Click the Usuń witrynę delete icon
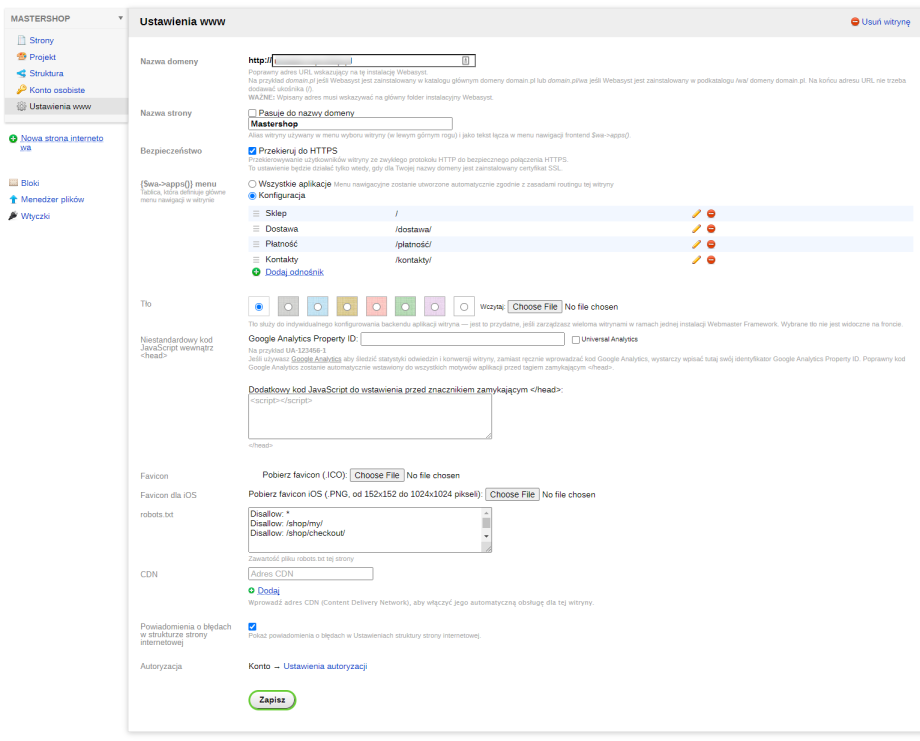The image size is (920, 741). coord(855,21)
